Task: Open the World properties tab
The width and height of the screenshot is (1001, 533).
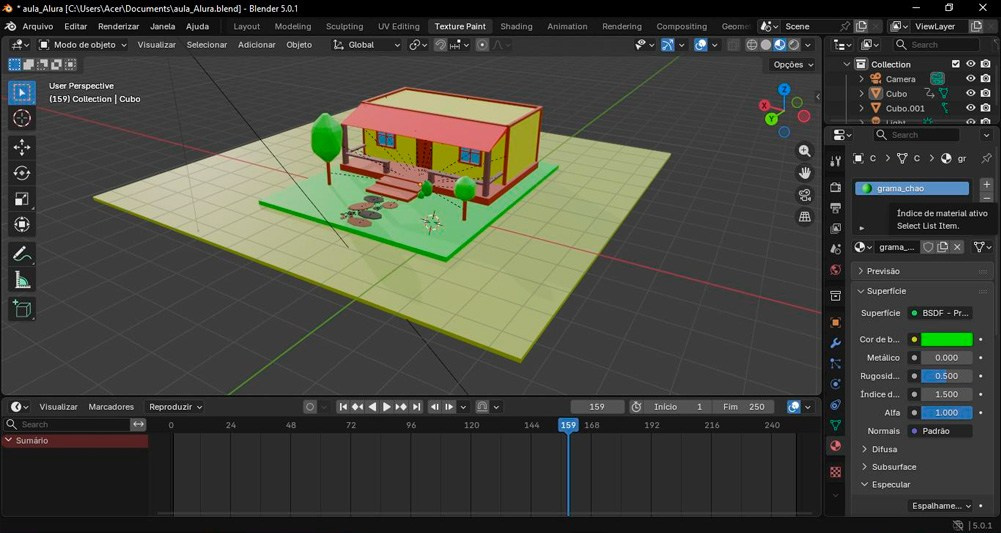Action: tap(836, 270)
